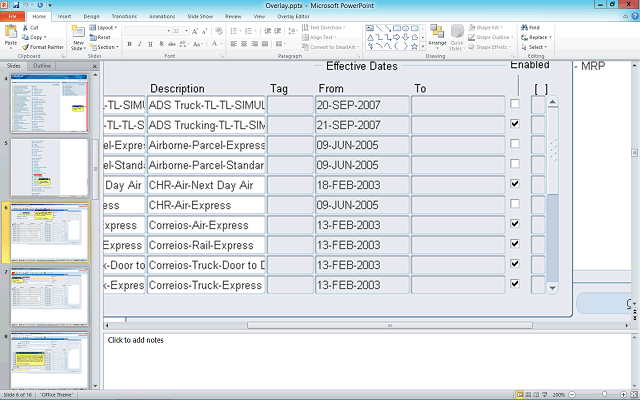Click the Save icon in quick access toolbar
640x400 pixels.
17,5
